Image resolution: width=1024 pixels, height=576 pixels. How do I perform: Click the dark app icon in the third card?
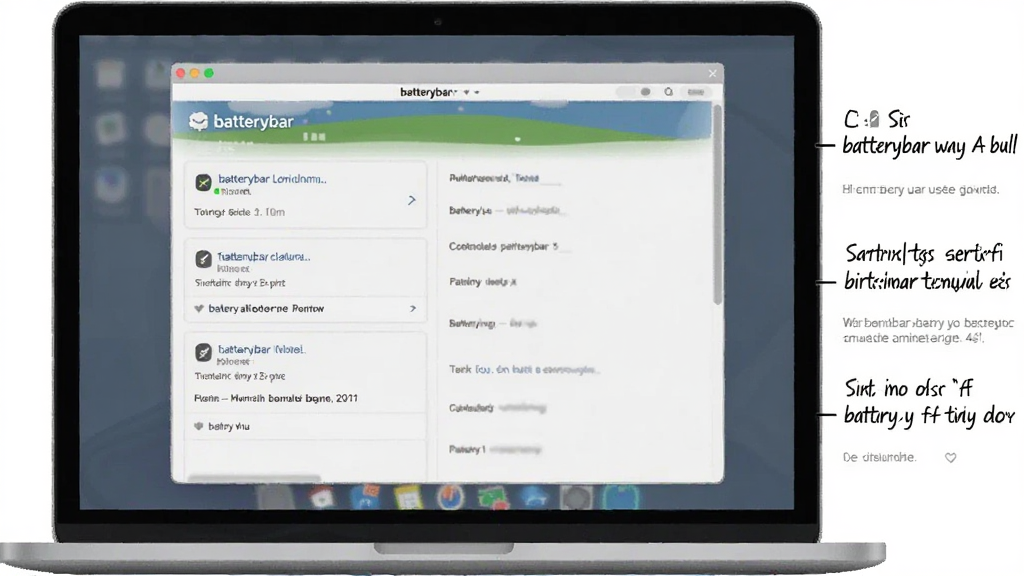[x=203, y=353]
